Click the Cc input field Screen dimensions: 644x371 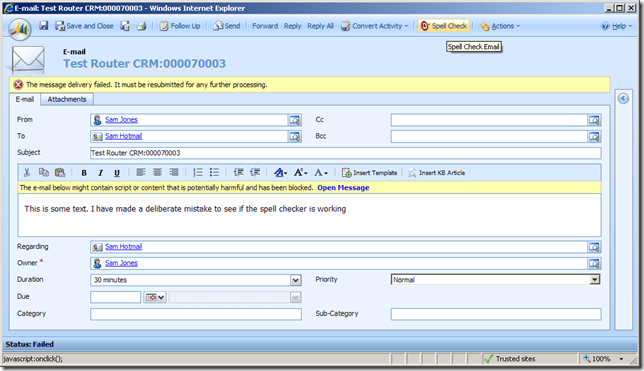(489, 120)
